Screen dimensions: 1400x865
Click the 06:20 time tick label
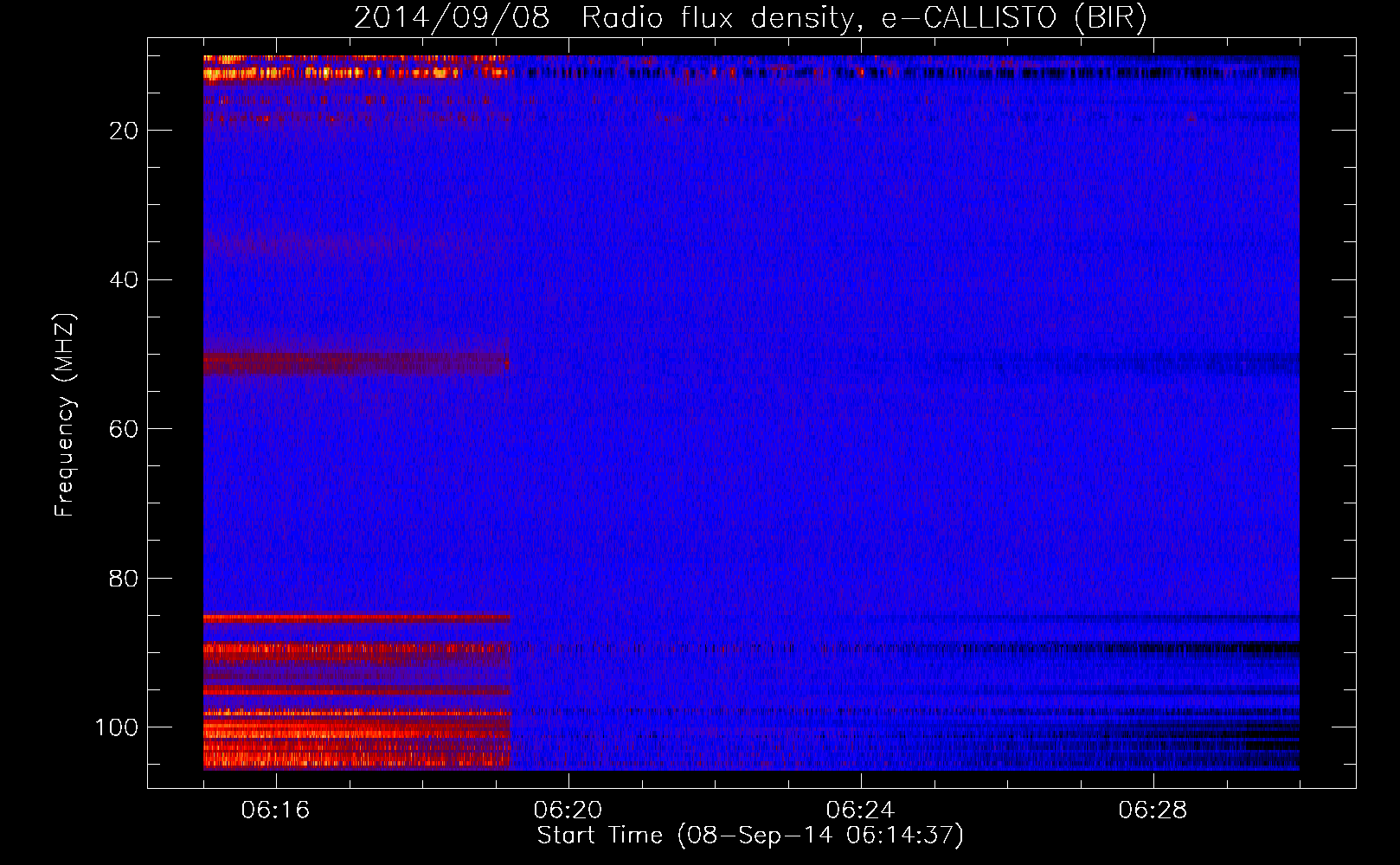(568, 811)
